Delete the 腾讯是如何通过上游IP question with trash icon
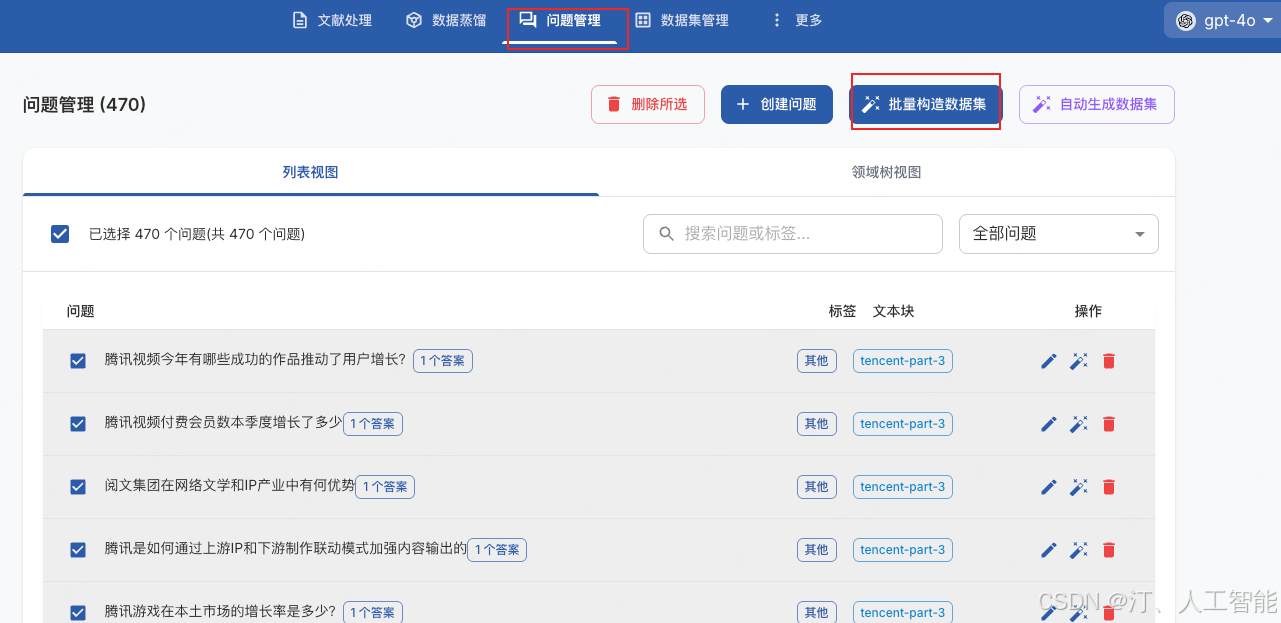The height and width of the screenshot is (623, 1281). click(1108, 550)
